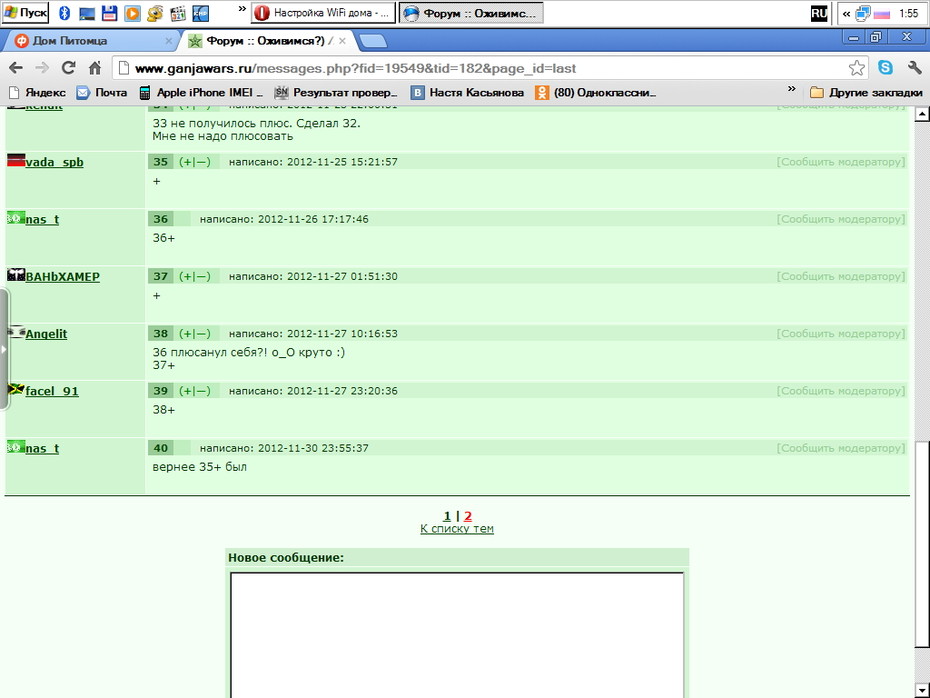
Task: Report post 38 via Сообщить модератору
Action: pyautogui.click(x=841, y=334)
